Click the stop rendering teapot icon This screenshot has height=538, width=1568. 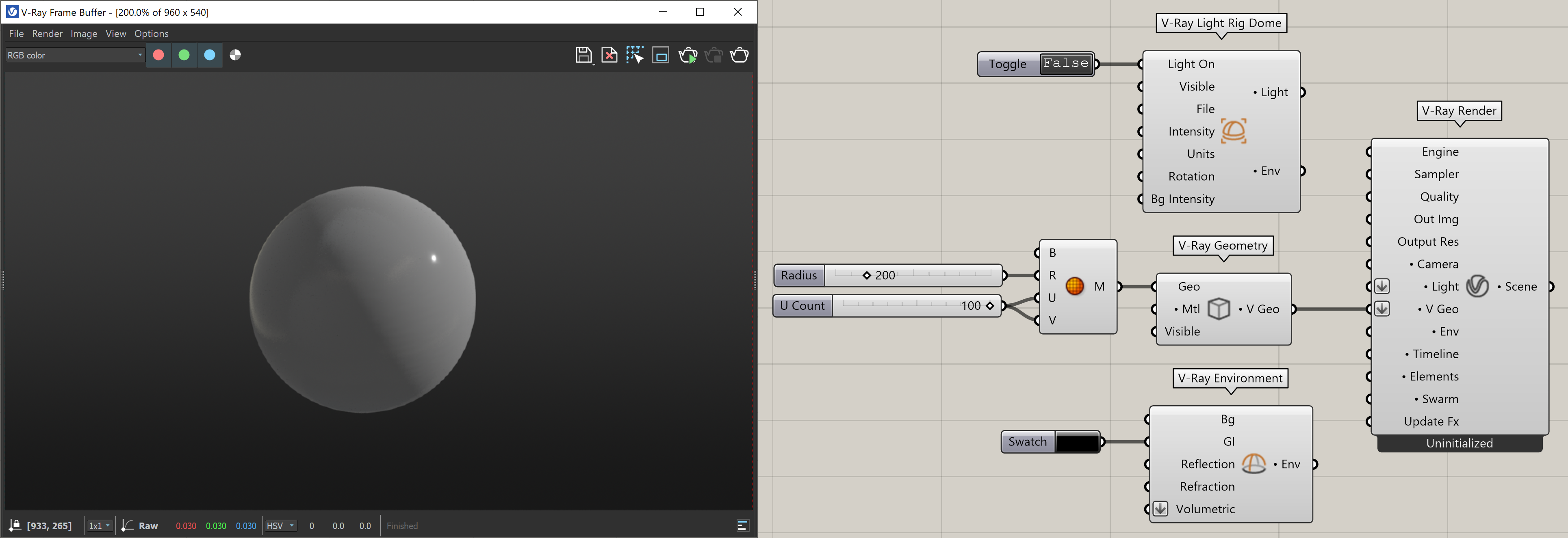pos(714,55)
